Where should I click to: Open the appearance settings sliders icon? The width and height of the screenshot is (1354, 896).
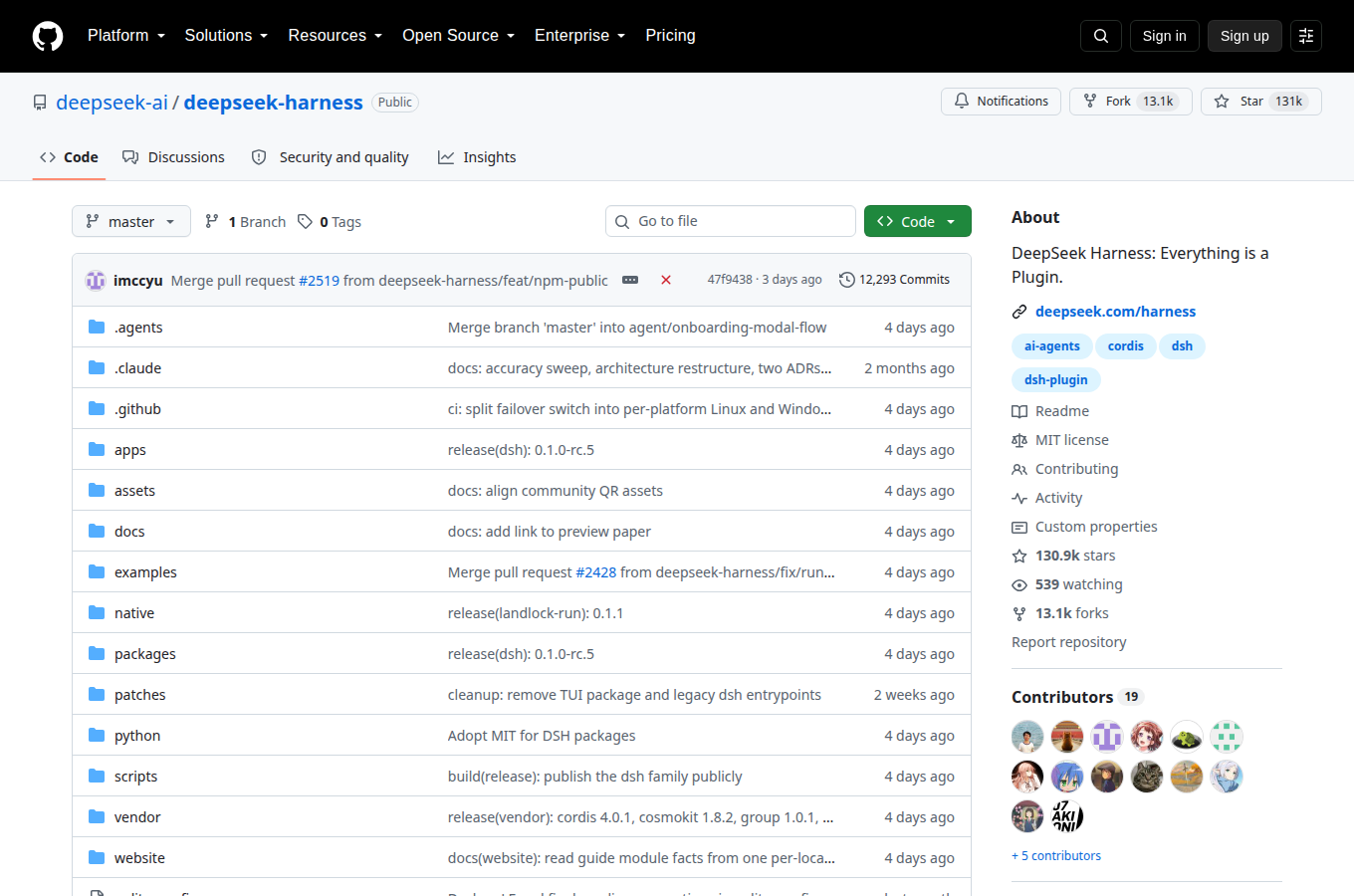coord(1306,36)
